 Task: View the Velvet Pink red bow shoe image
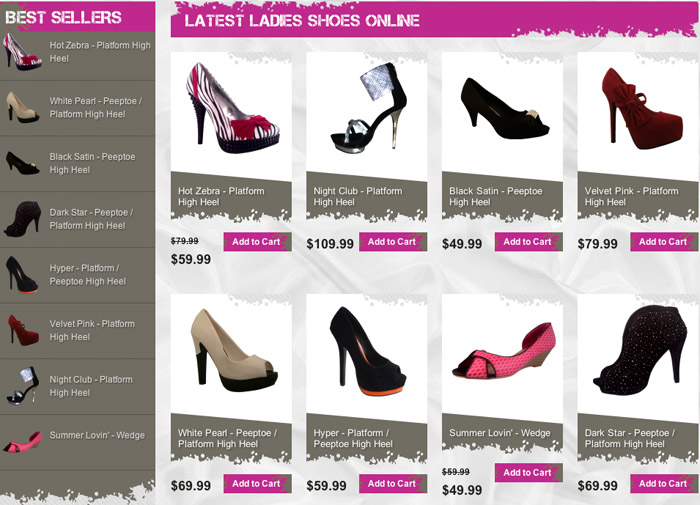click(x=642, y=109)
